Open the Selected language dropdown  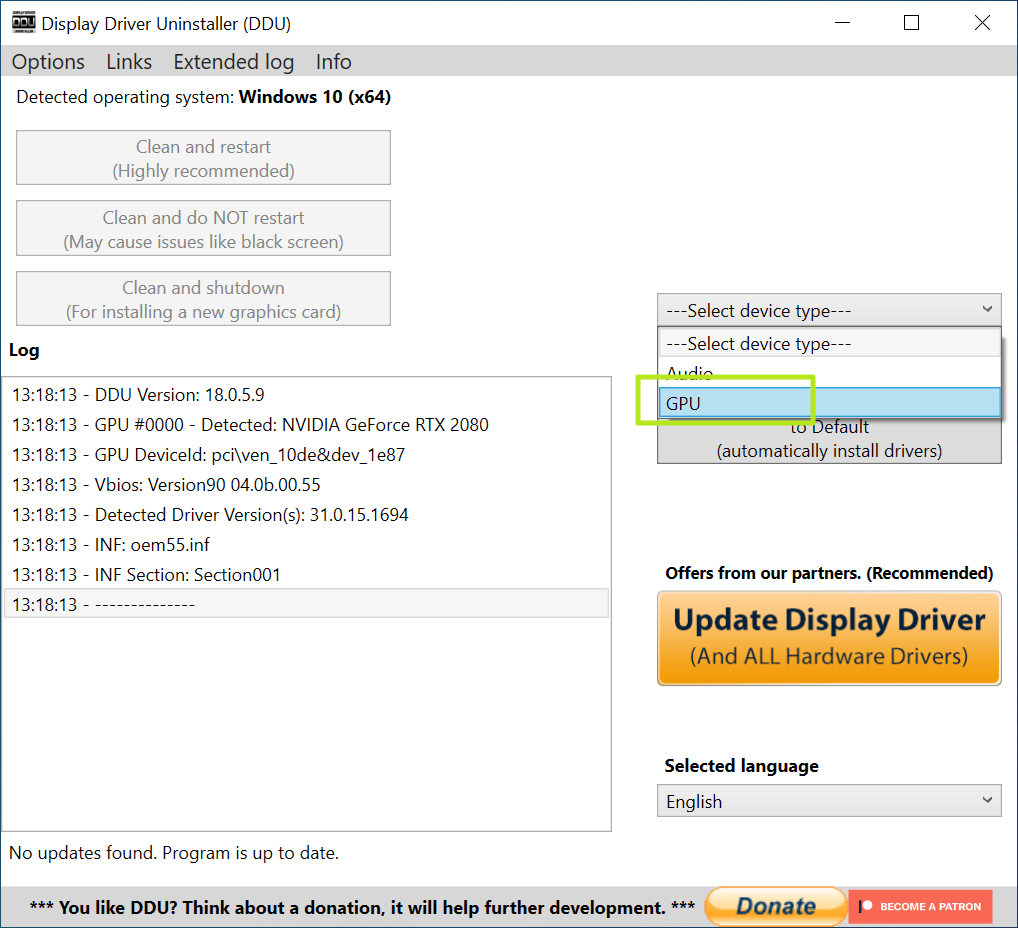pos(828,800)
